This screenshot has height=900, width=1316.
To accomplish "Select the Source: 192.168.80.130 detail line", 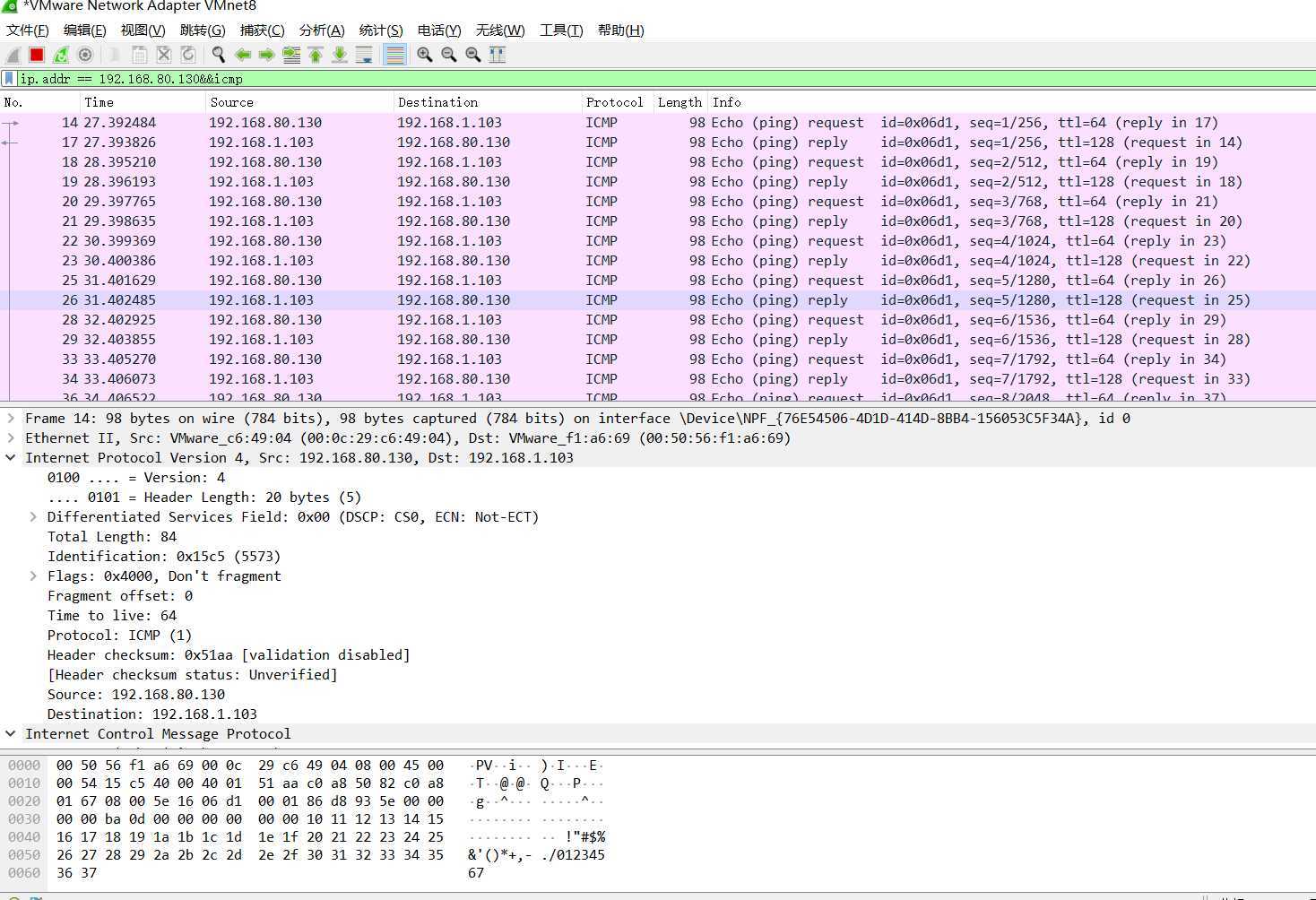I will coord(136,694).
